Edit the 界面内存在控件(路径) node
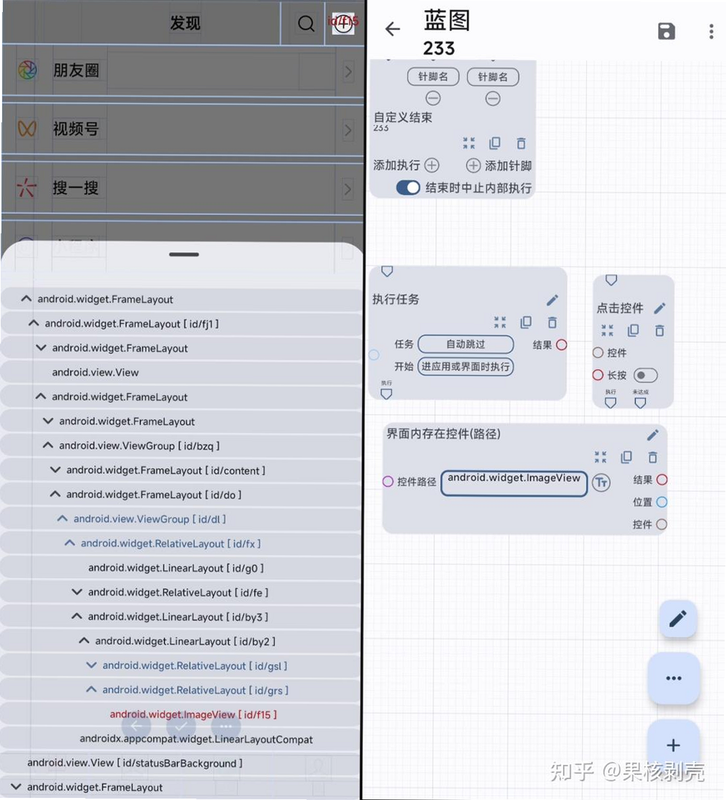This screenshot has width=726, height=800. click(x=653, y=435)
